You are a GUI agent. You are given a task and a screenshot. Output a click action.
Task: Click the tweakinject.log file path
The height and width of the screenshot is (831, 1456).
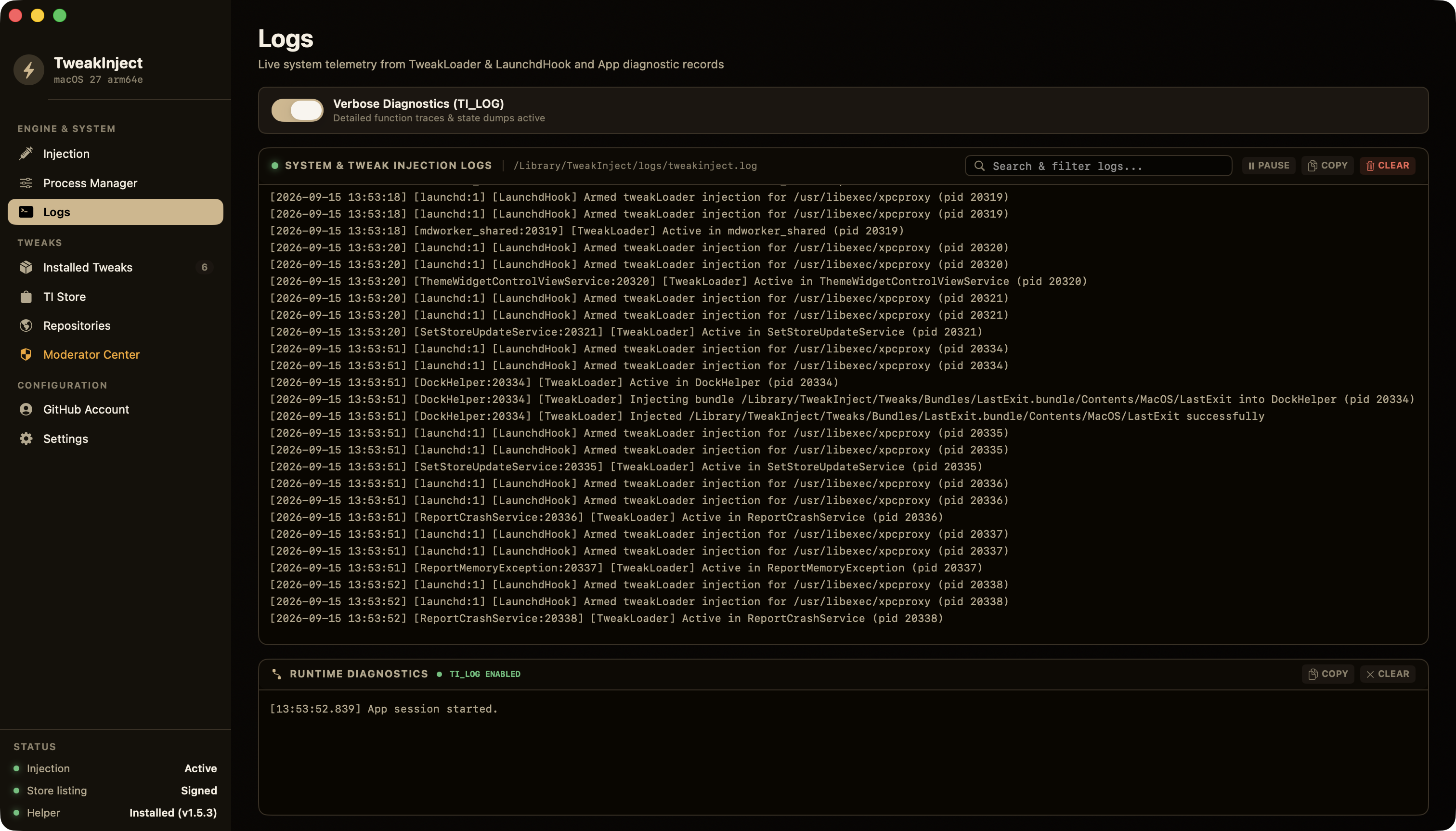coord(635,166)
